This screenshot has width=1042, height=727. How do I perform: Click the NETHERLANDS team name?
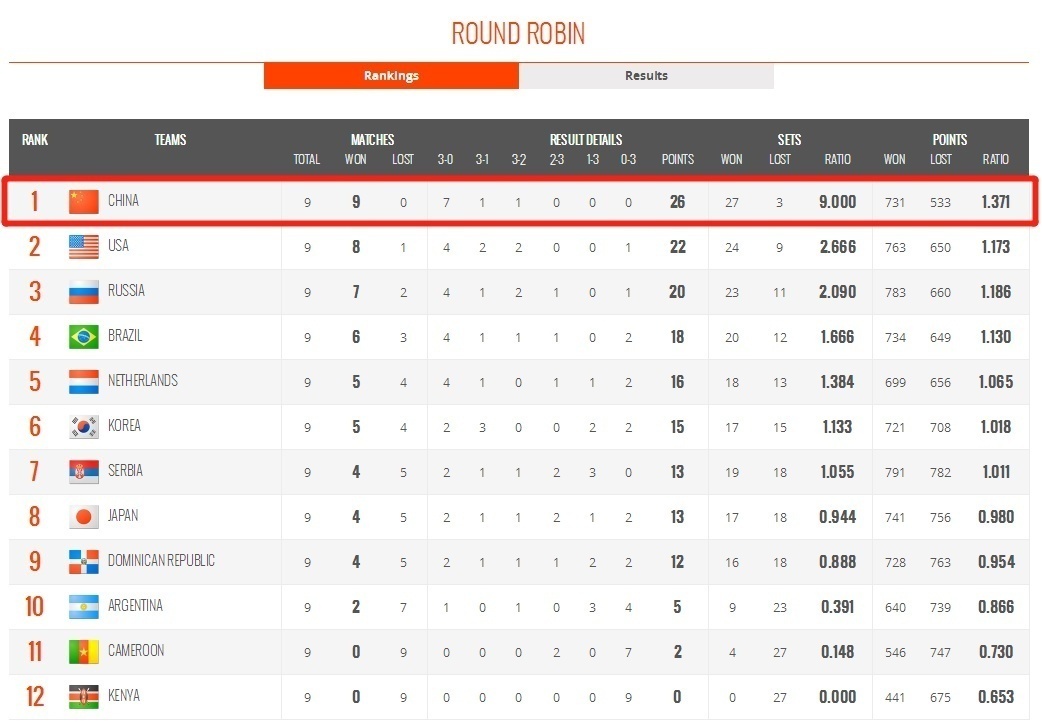point(143,381)
